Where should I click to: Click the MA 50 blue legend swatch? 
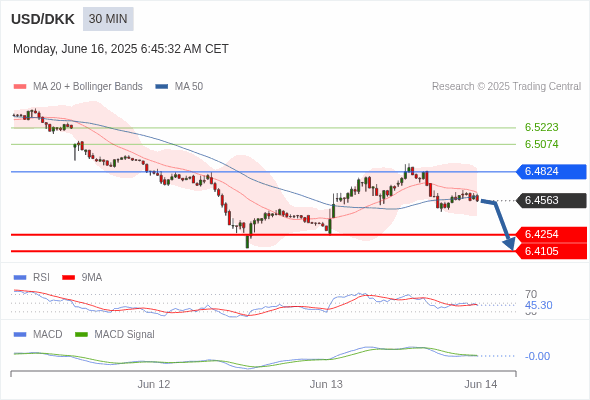point(162,87)
